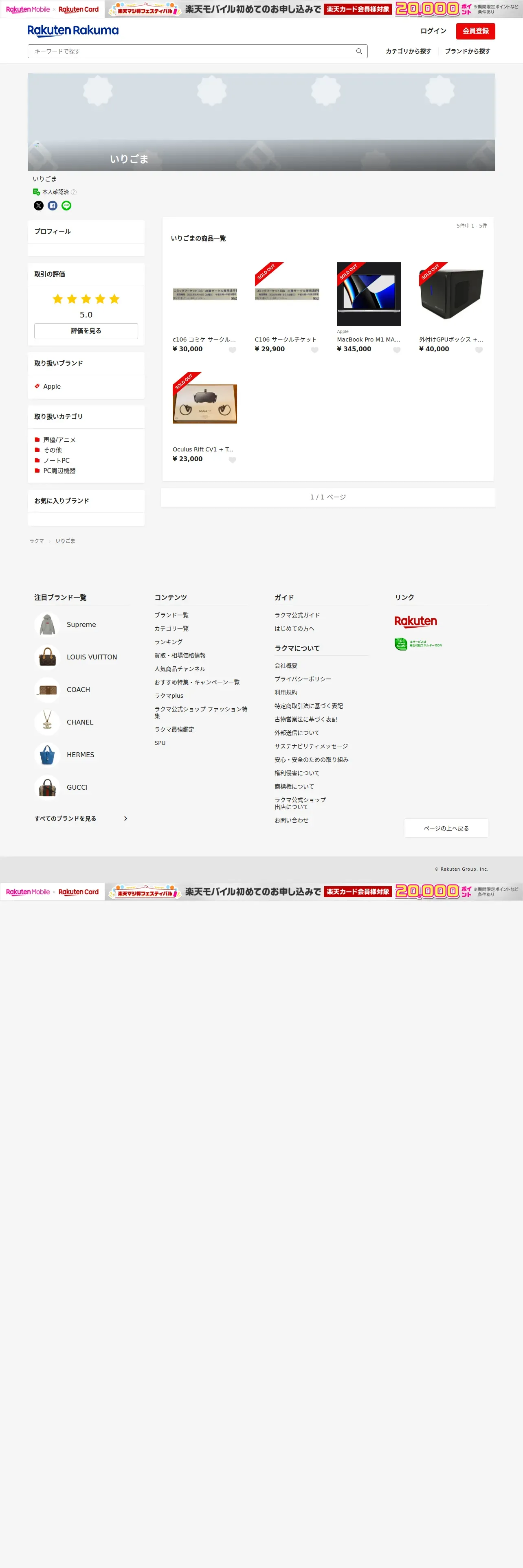Click first gold rating star
The height and width of the screenshot is (1568, 523).
(58, 299)
